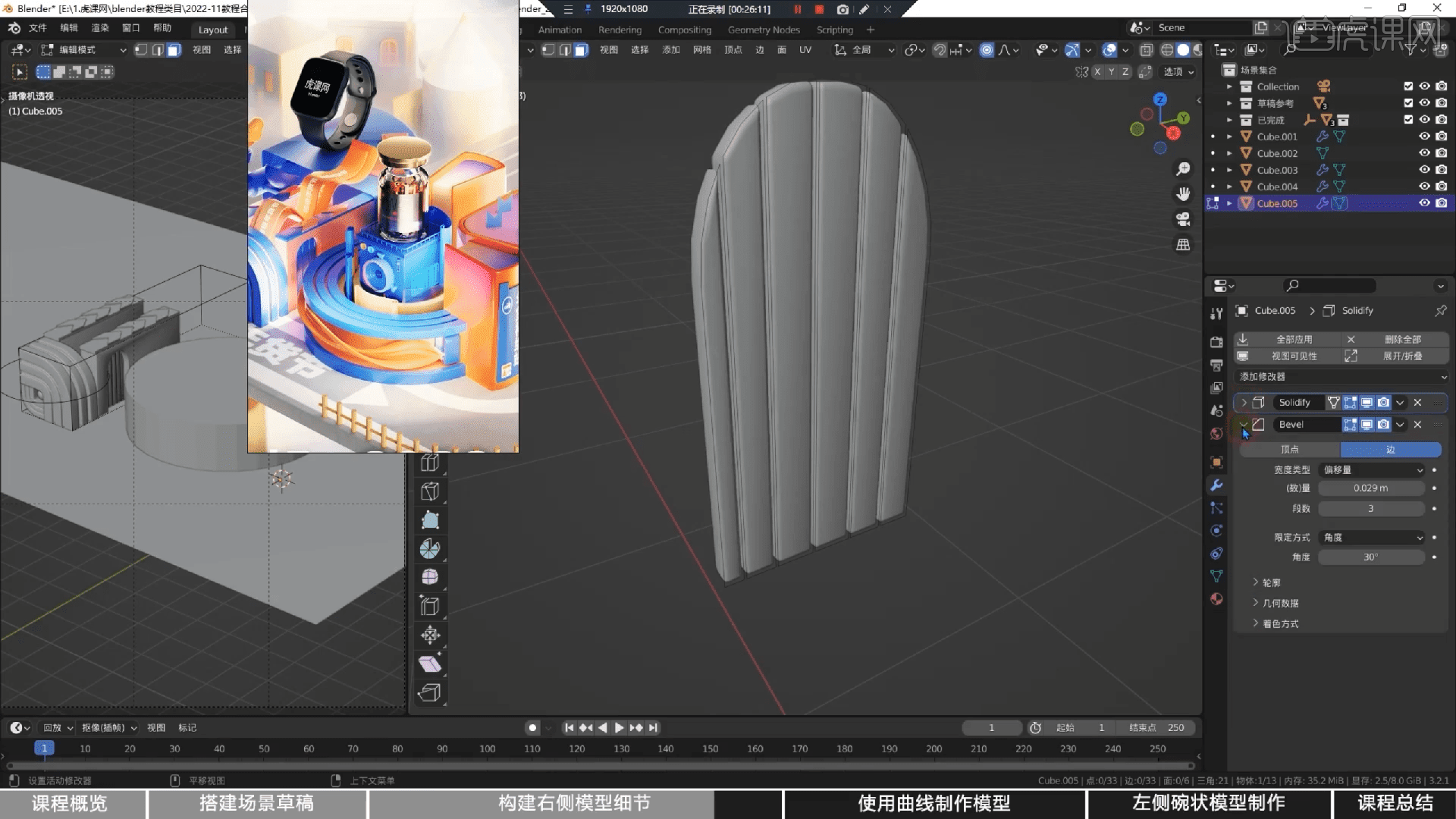
Task: Switch to Compositing workspace tab
Action: 685,30
